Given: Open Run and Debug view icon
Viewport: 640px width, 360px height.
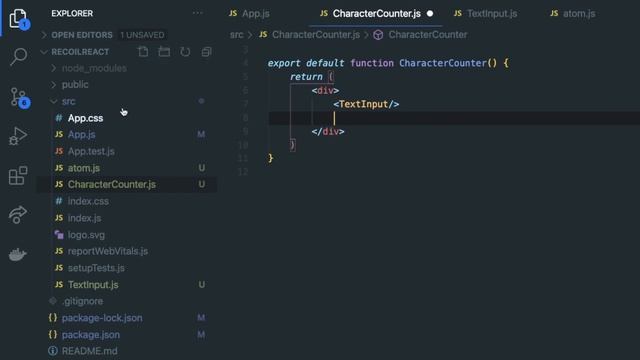Looking at the screenshot, I should (x=18, y=136).
